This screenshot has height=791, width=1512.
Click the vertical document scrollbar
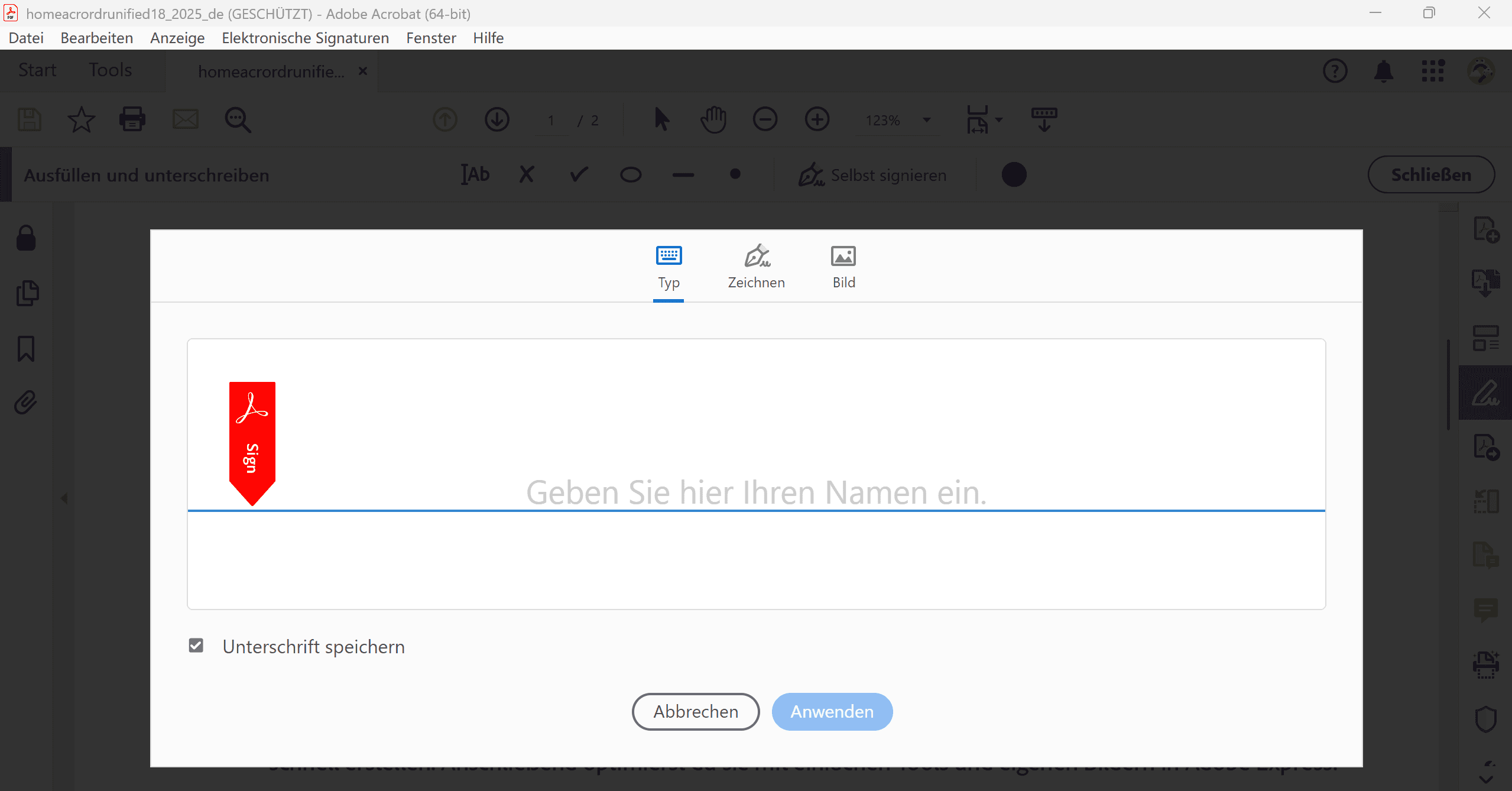pyautogui.click(x=1448, y=384)
